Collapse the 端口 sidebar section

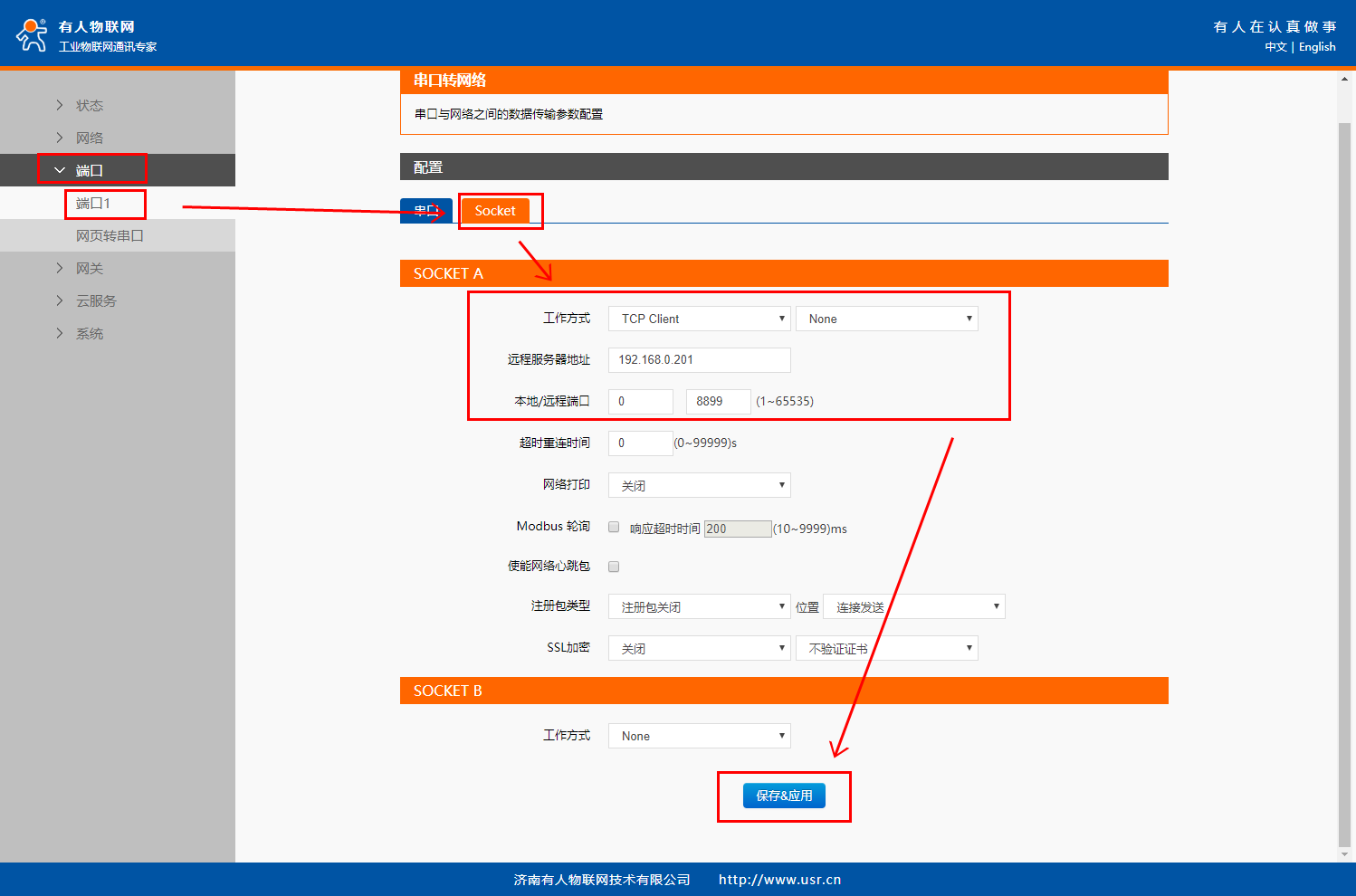pyautogui.click(x=89, y=170)
